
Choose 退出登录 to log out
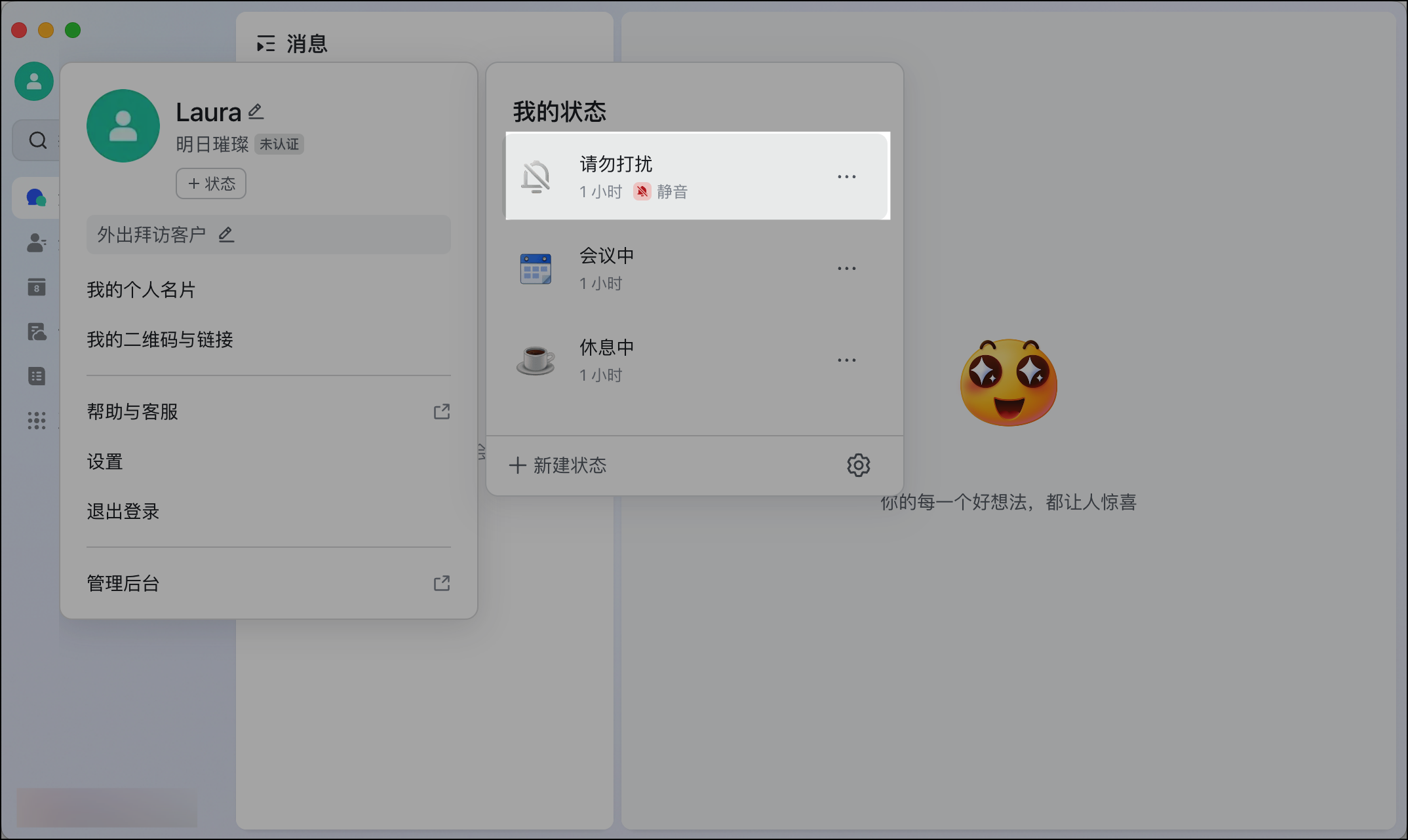pos(123,511)
